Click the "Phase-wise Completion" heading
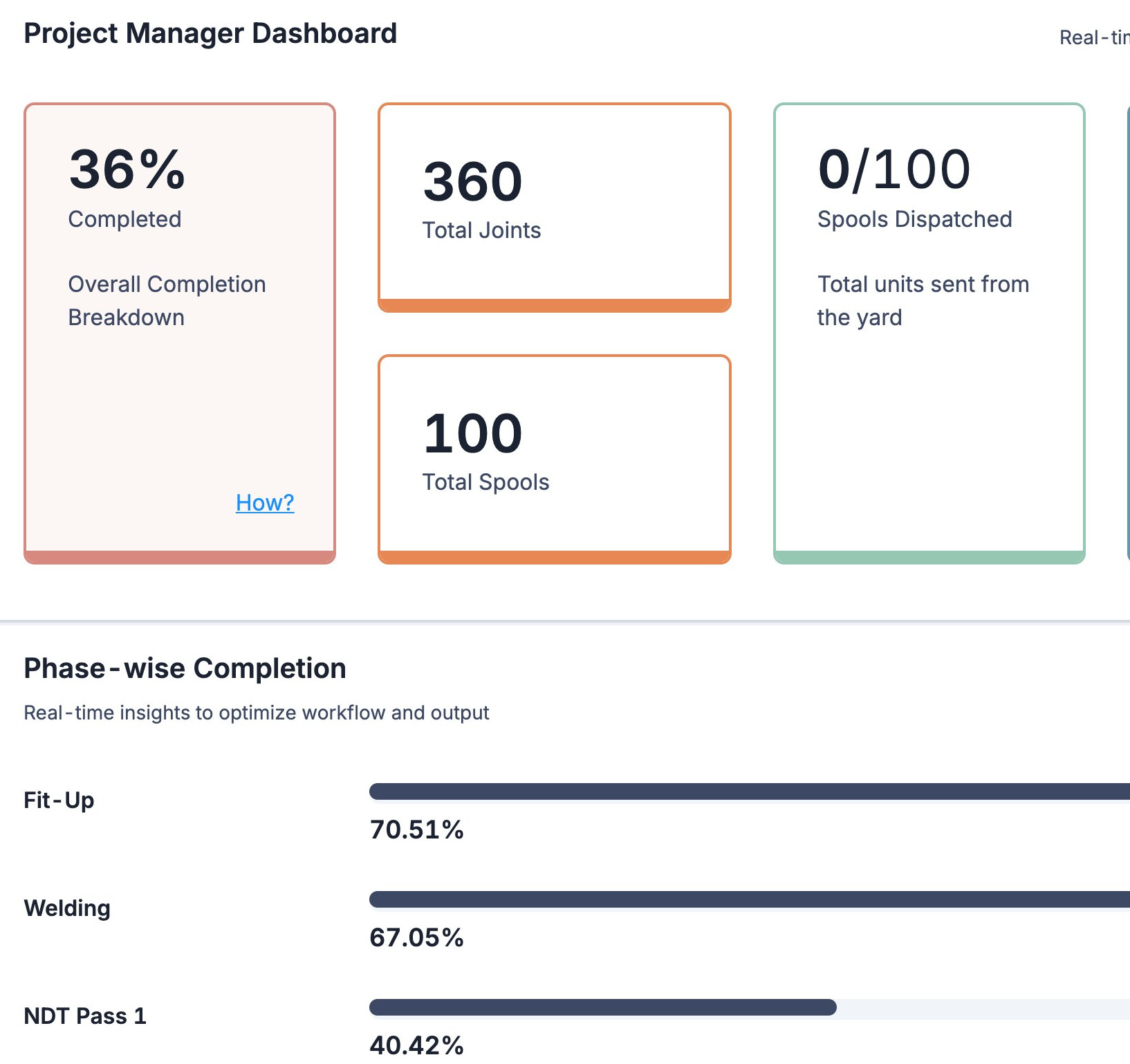The image size is (1130, 1064). point(185,668)
